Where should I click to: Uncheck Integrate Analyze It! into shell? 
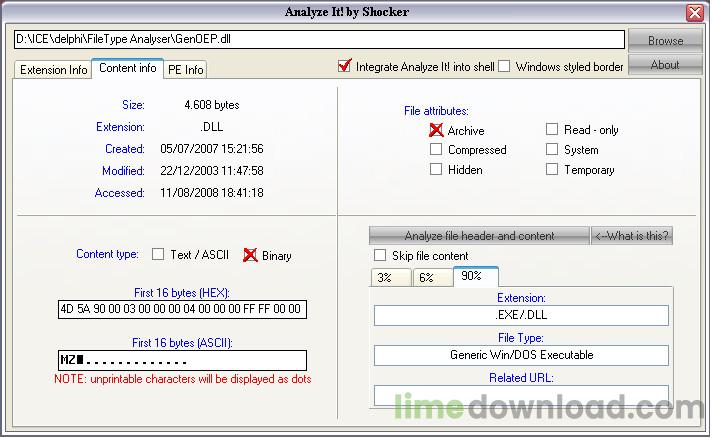(345, 66)
